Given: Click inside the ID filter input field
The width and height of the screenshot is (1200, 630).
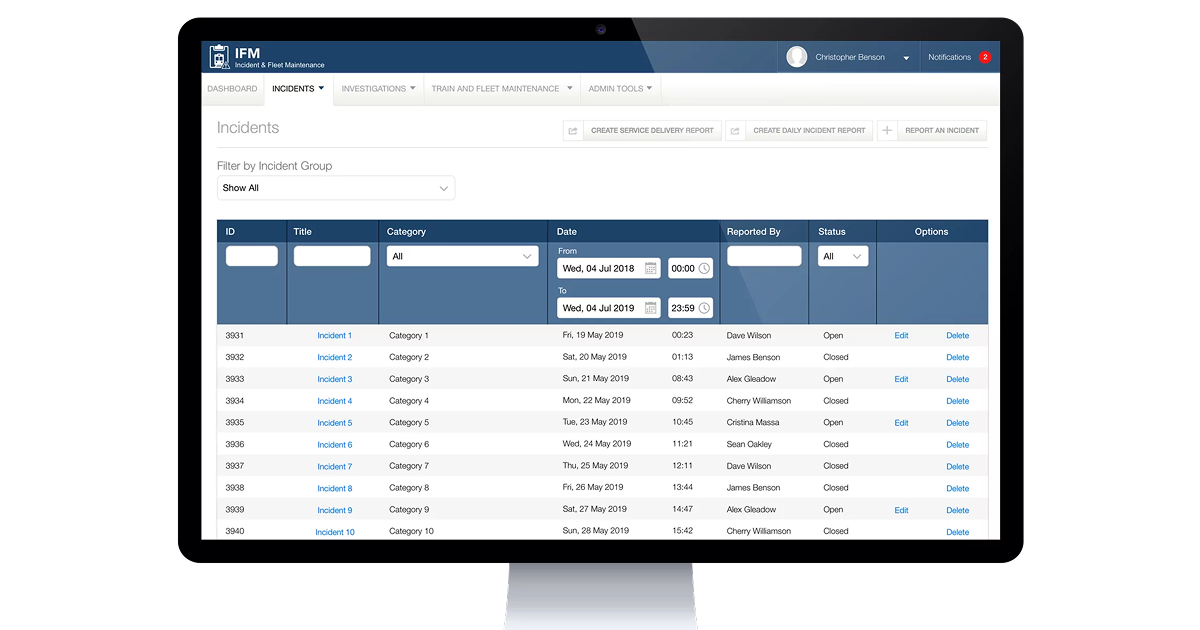Looking at the screenshot, I should [x=251, y=255].
